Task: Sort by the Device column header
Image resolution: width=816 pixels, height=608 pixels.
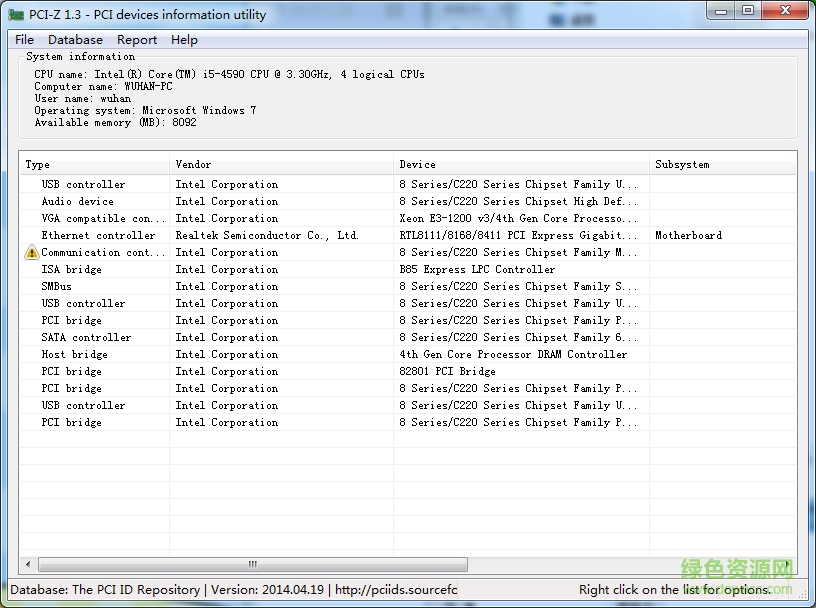Action: click(521, 164)
